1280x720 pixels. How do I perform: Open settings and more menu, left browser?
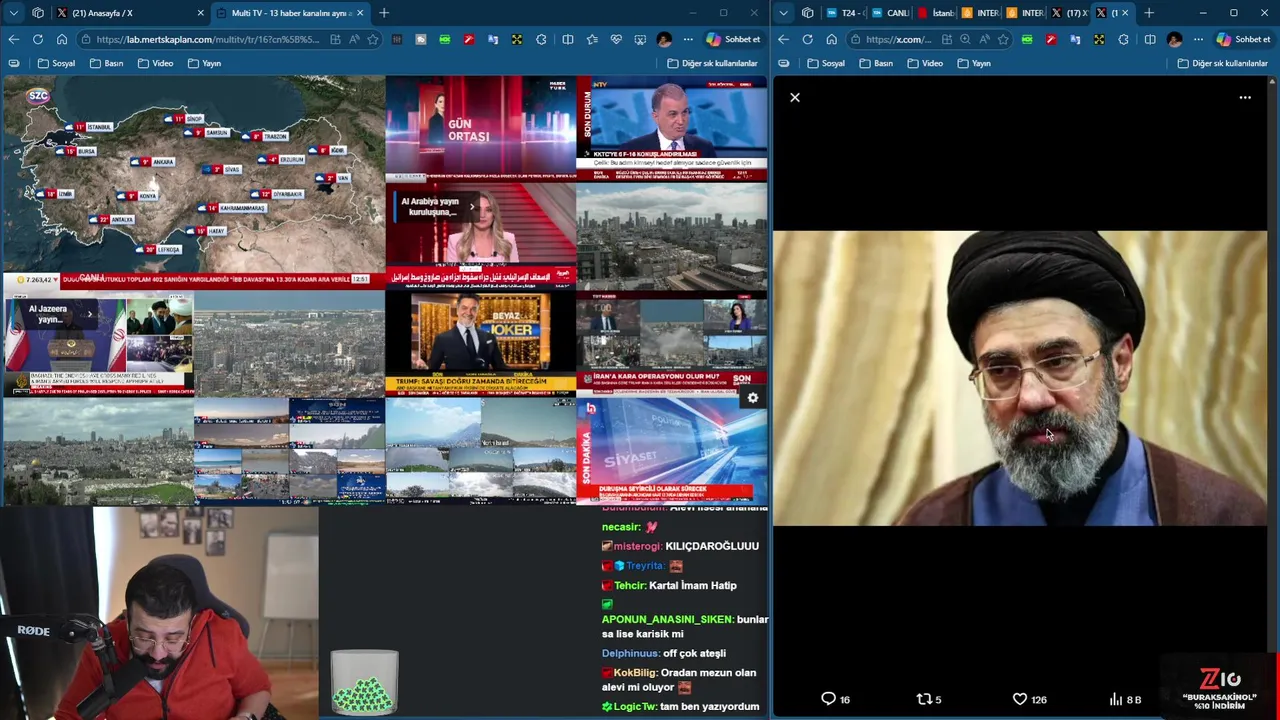688,39
